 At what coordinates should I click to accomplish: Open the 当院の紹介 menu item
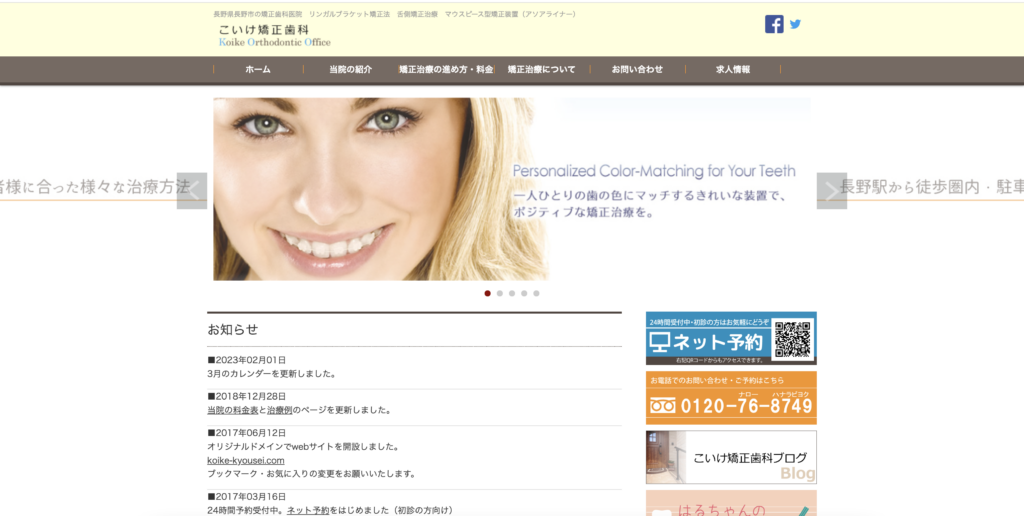coord(350,70)
